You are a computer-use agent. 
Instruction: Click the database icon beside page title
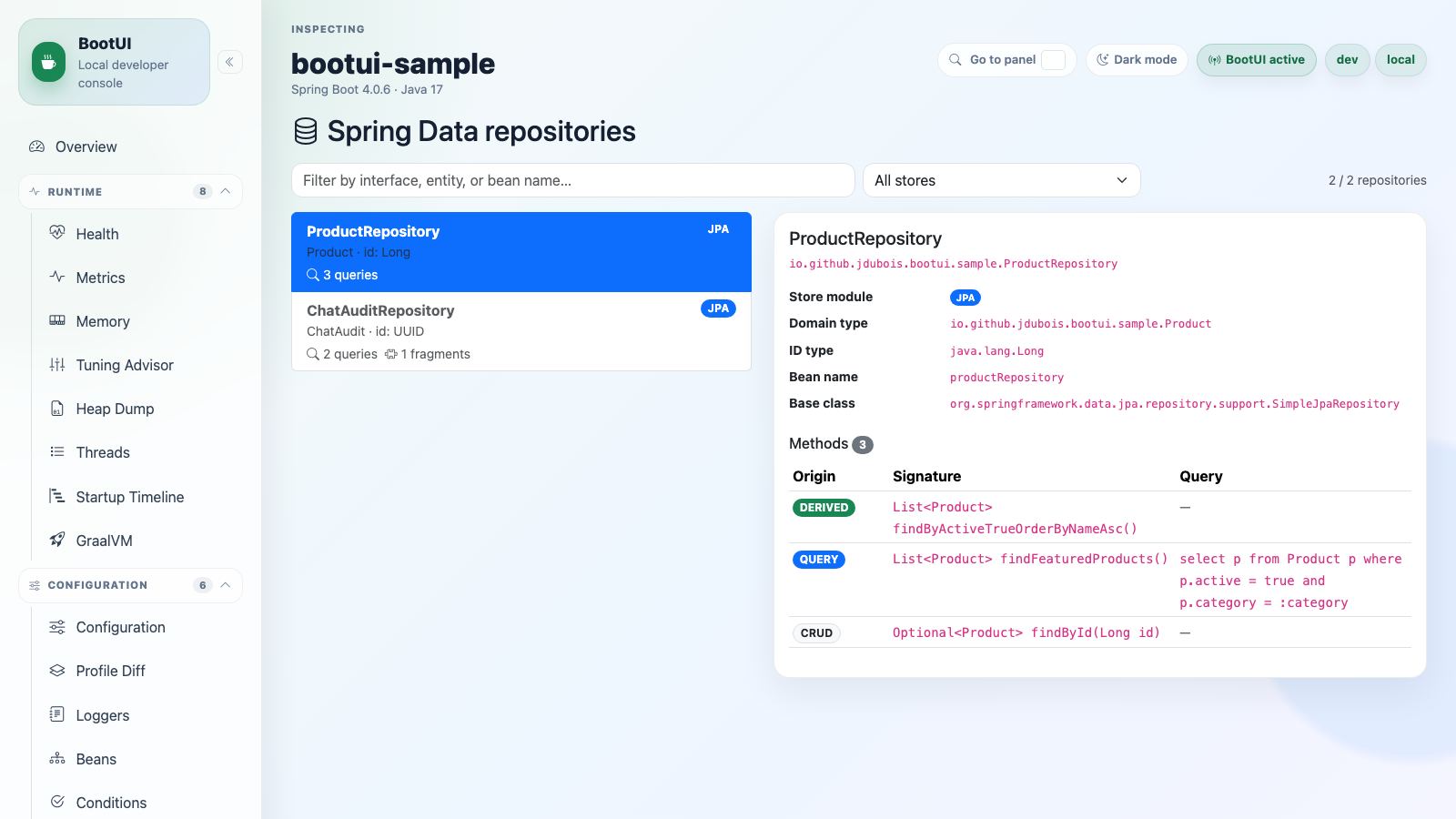tap(306, 131)
